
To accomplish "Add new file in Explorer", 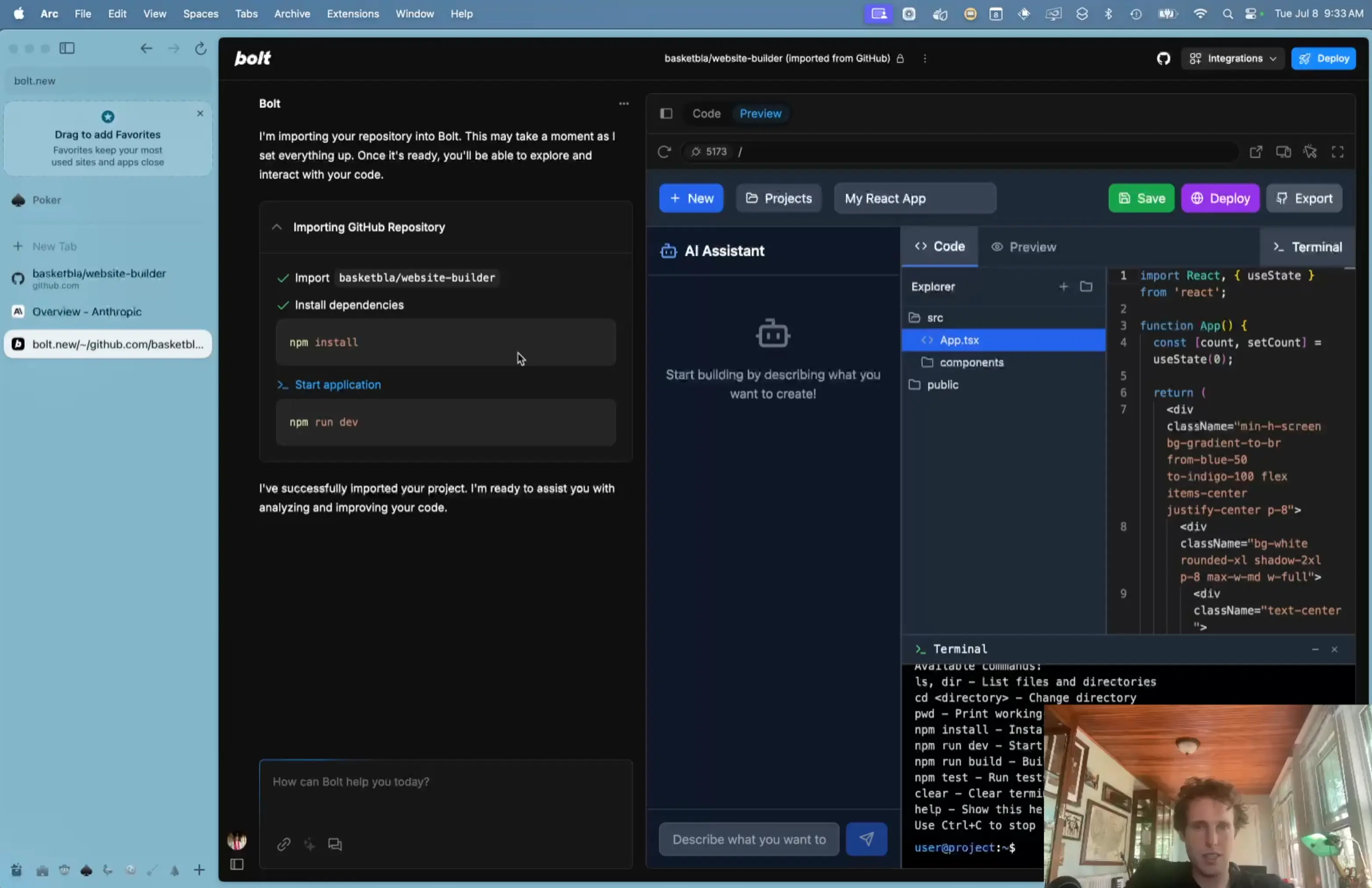I will point(1063,286).
